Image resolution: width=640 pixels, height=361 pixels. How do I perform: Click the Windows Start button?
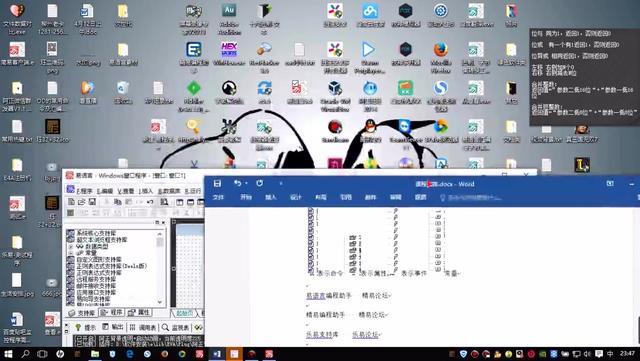click(x=8, y=354)
